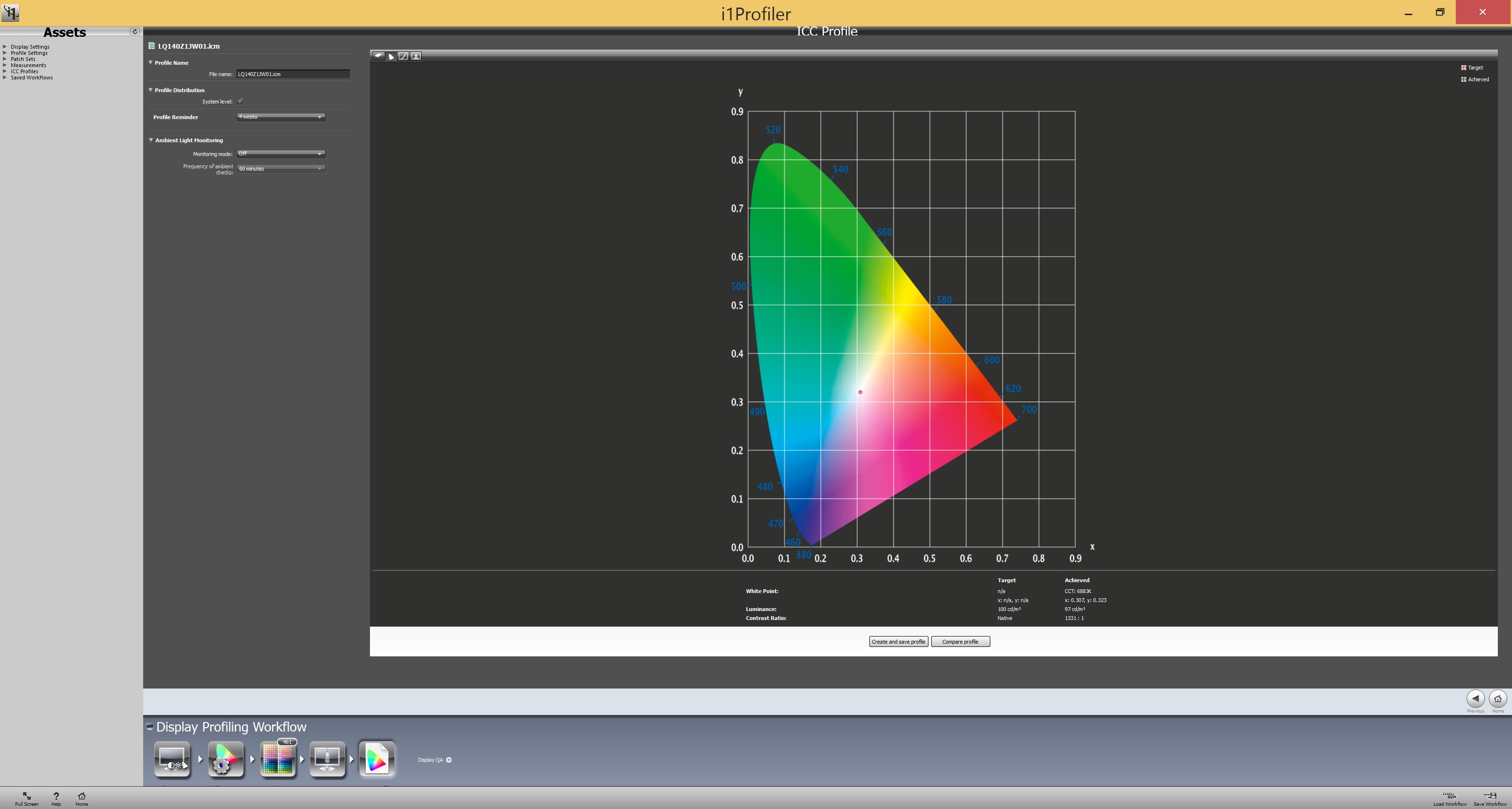Toggle Achieved legend checkbox
Viewport: 1512px width, 809px height.
[x=1463, y=79]
